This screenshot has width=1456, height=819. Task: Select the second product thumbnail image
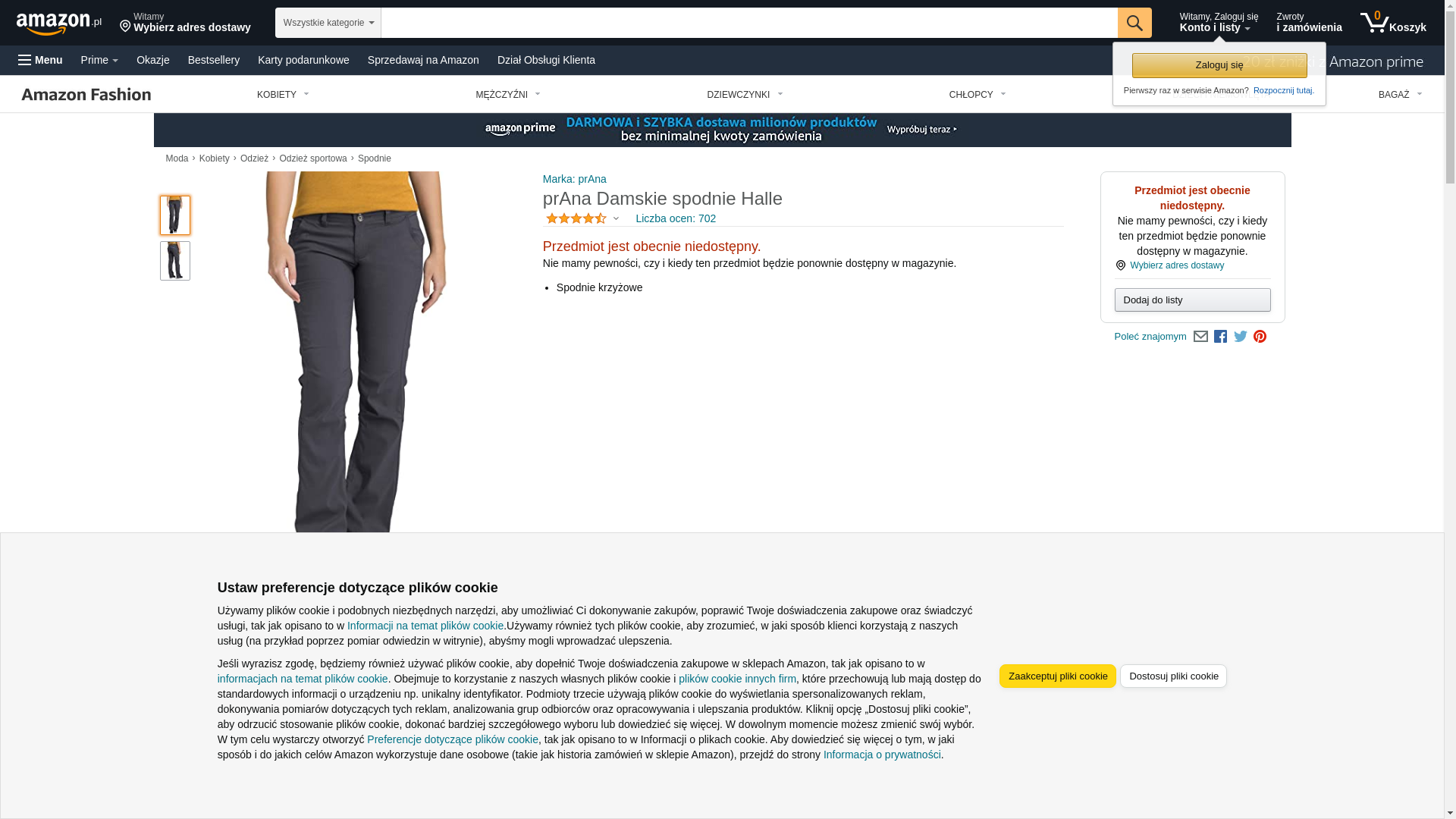coord(175,261)
